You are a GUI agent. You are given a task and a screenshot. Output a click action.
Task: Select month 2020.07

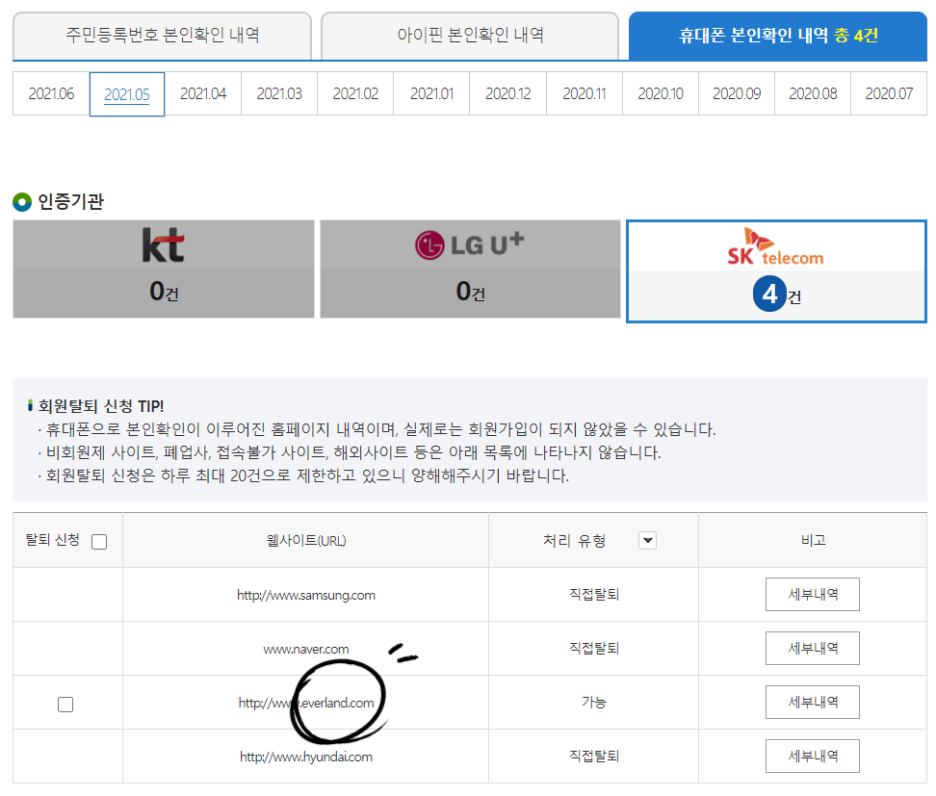tap(889, 94)
